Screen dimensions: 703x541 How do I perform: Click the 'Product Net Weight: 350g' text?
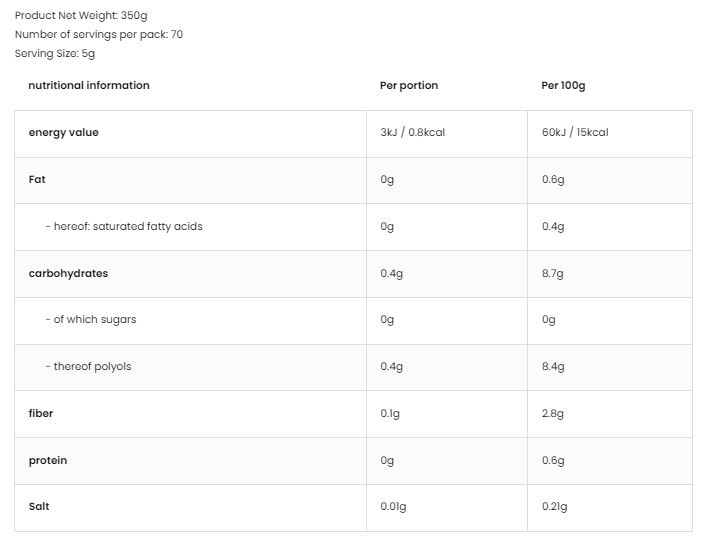pos(81,15)
